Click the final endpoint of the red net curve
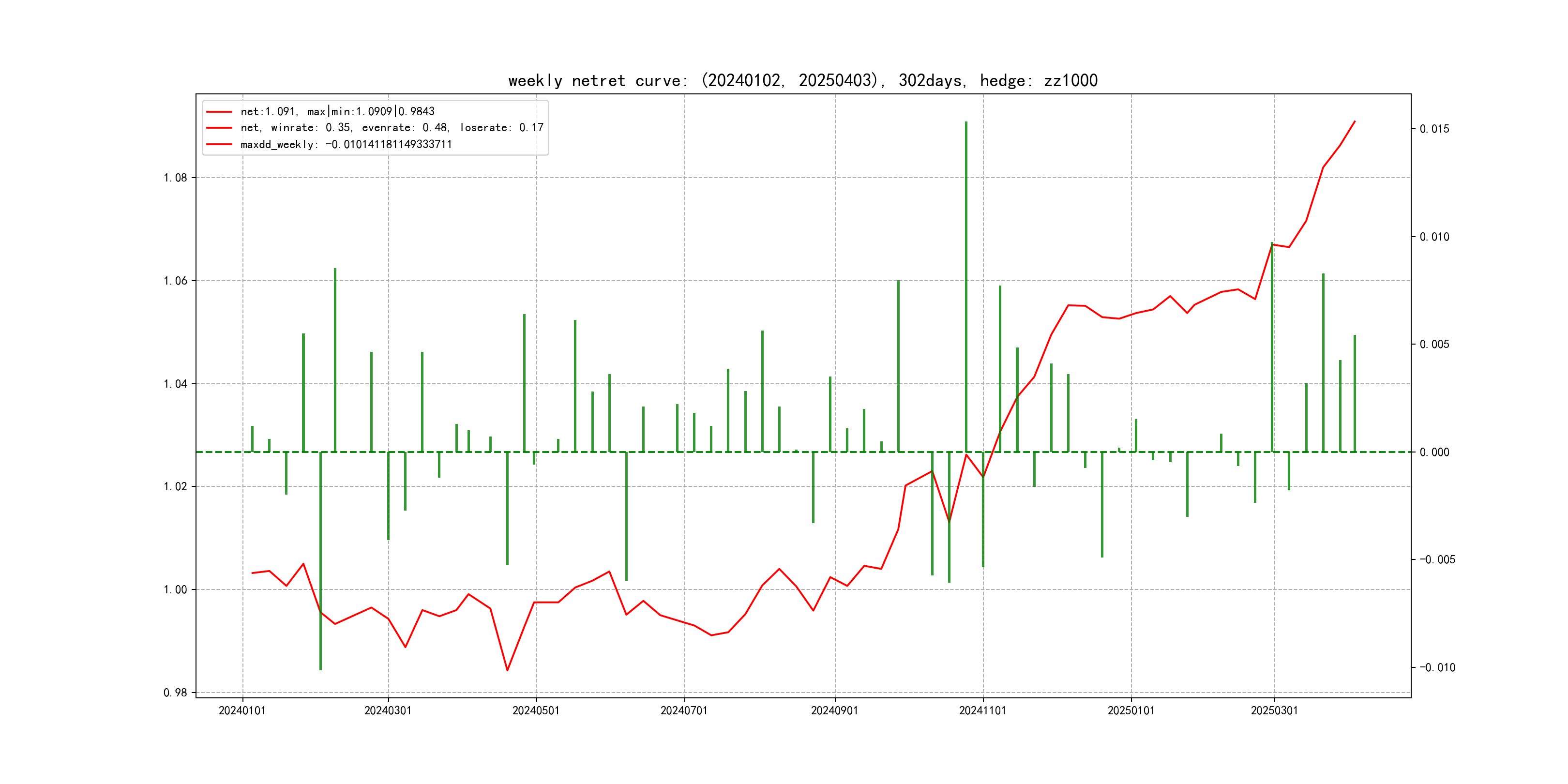 click(x=1355, y=122)
